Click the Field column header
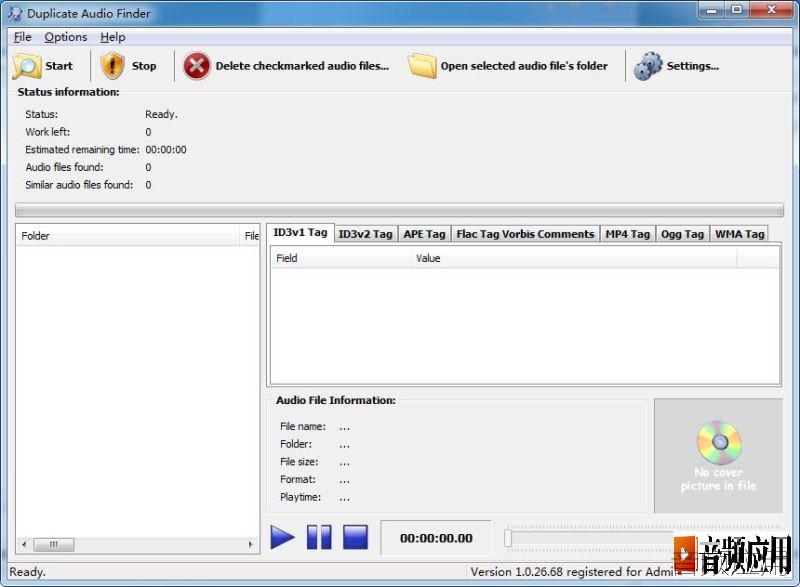Image resolution: width=800 pixels, height=587 pixels. coord(340,258)
